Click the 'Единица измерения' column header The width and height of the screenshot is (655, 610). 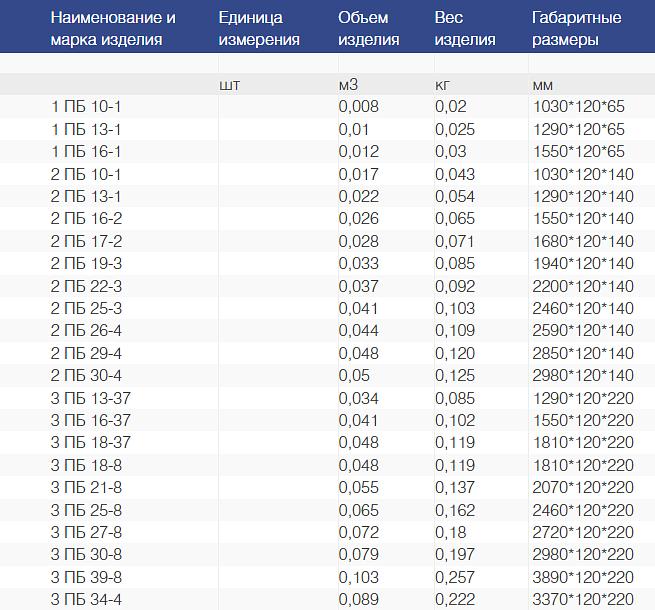point(259,29)
